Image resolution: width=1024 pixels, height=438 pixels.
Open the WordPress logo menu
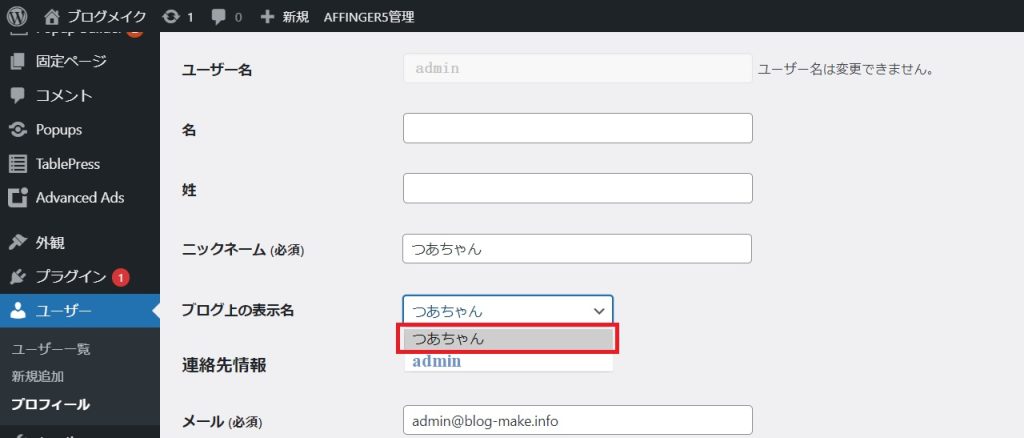(x=17, y=16)
